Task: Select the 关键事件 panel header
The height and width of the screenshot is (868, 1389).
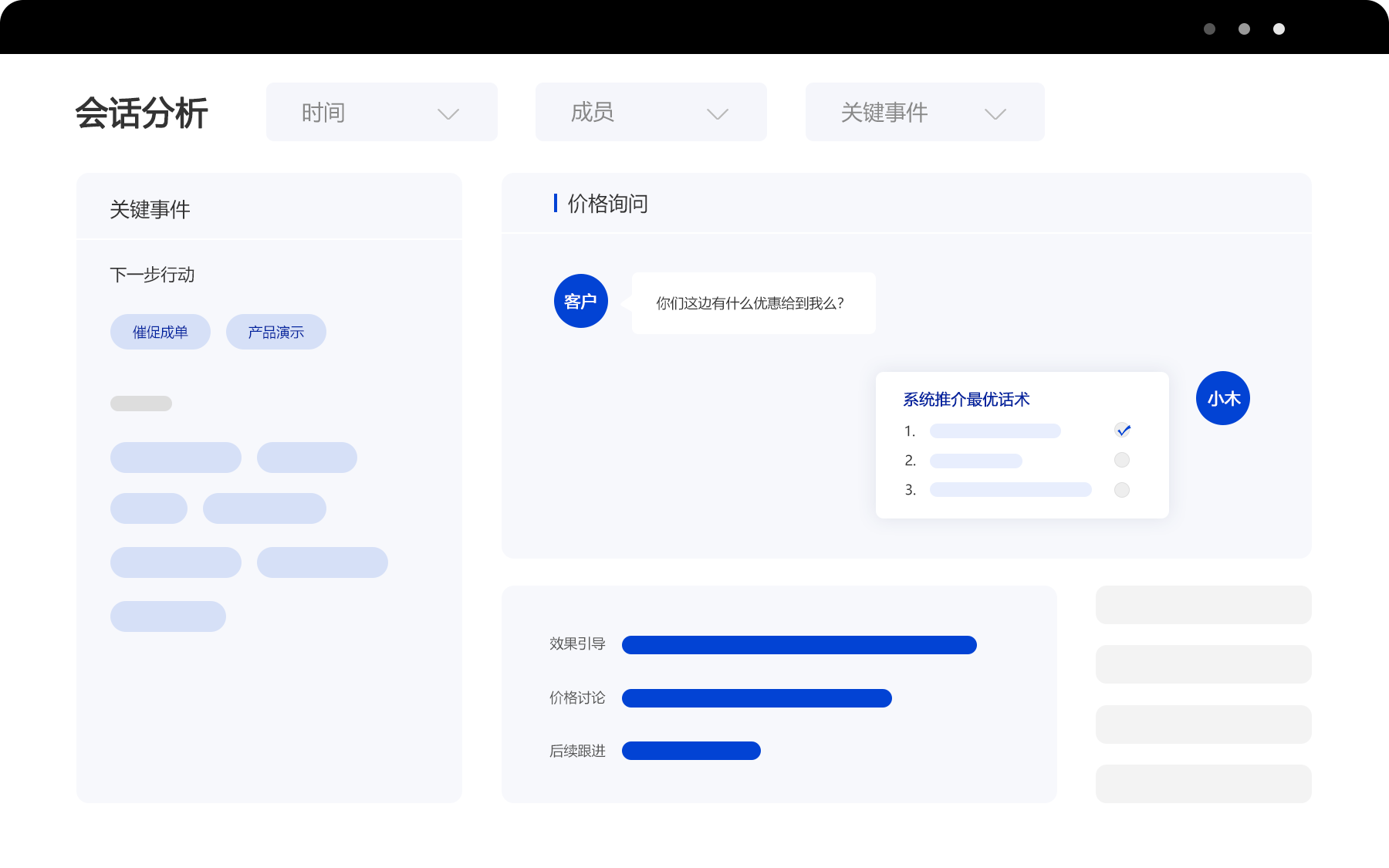Action: [150, 209]
